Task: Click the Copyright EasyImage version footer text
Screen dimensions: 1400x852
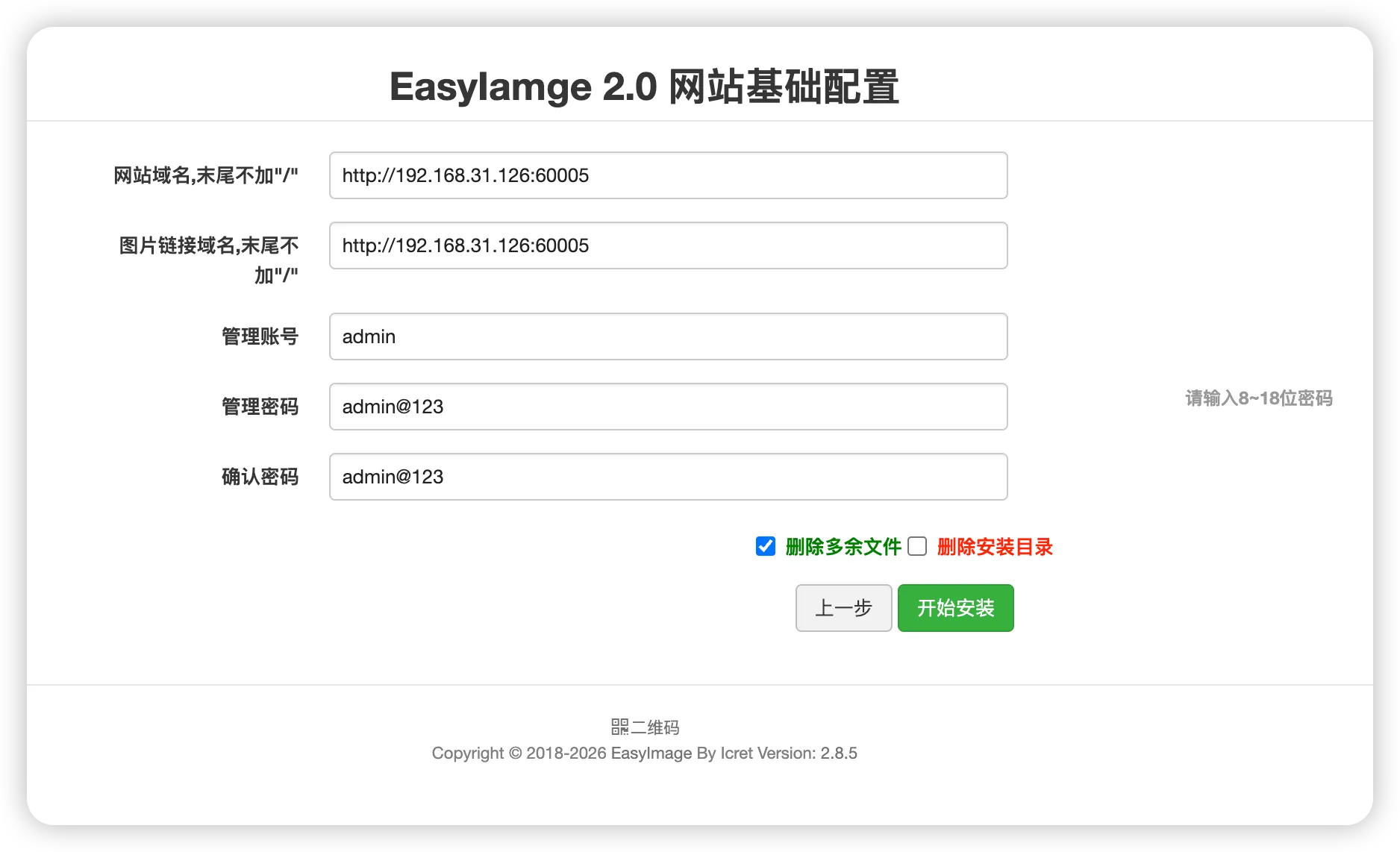Action: [644, 754]
